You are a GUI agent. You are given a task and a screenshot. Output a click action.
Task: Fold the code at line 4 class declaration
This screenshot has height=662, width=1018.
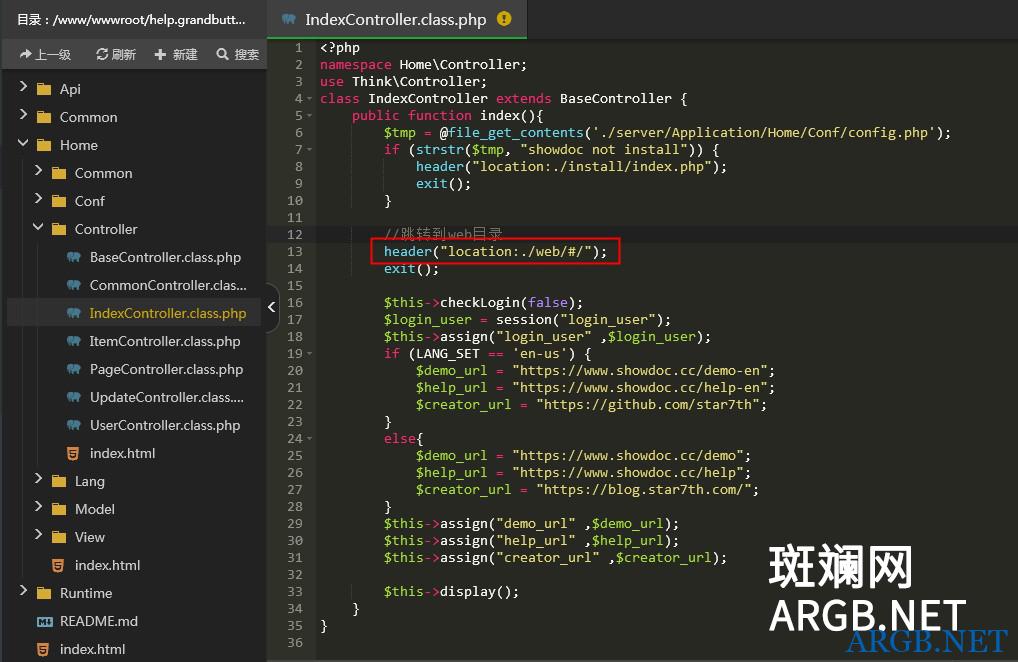(310, 99)
